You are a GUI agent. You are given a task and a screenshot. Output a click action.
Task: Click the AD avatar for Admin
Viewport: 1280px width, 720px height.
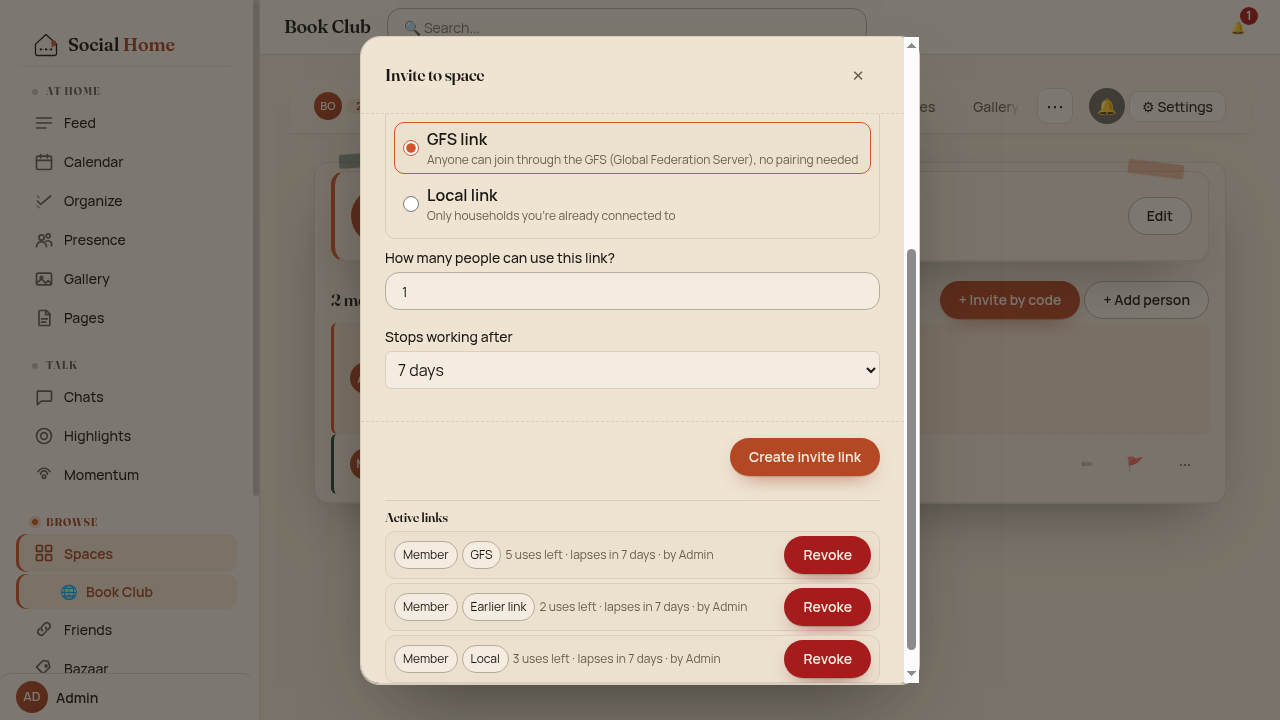click(32, 697)
